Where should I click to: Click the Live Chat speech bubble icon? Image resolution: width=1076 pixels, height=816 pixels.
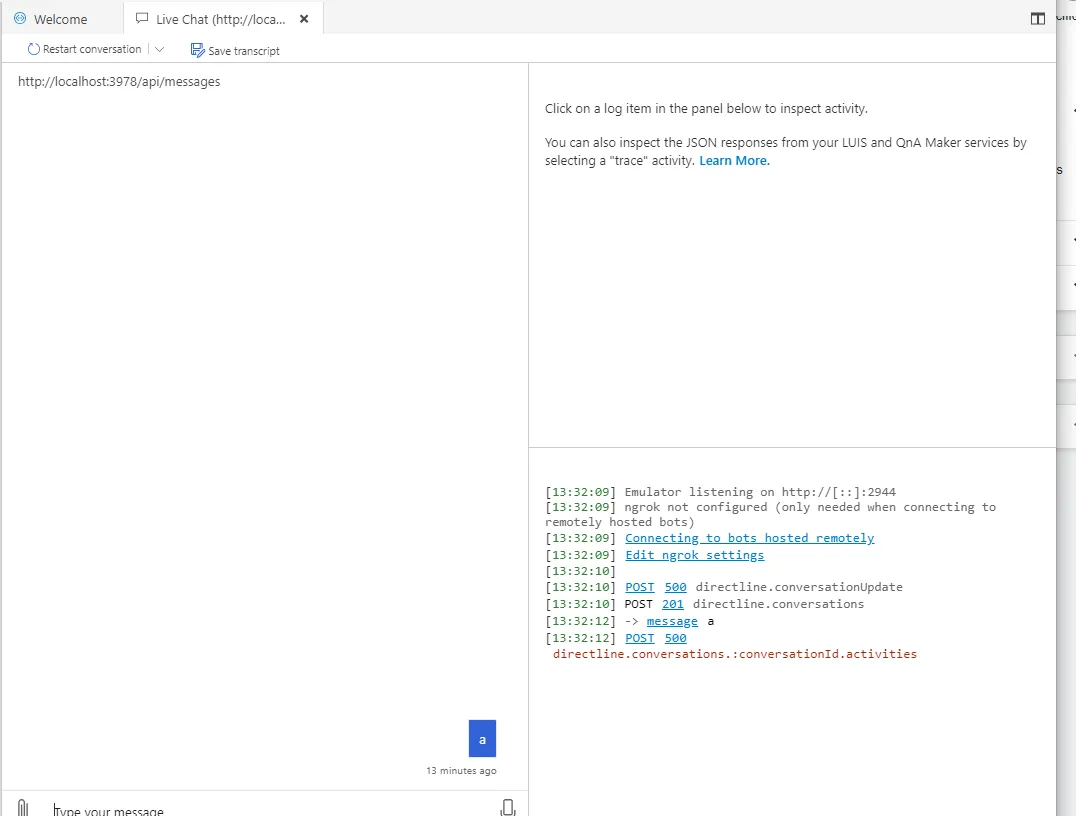(142, 19)
